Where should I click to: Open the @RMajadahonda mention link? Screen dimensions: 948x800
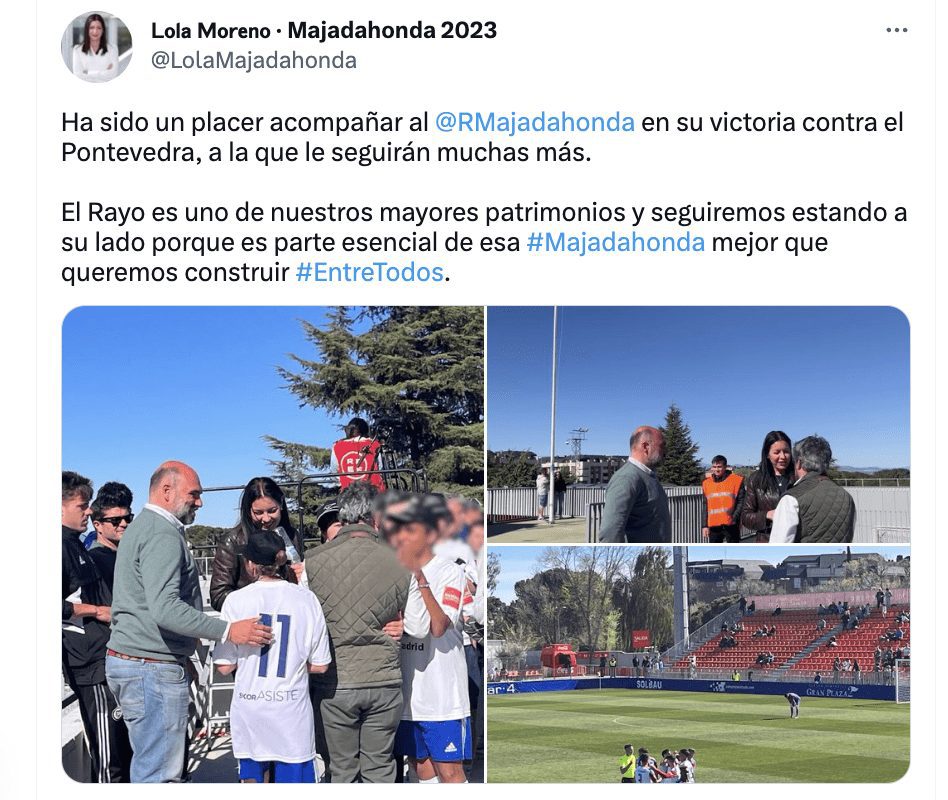(534, 122)
